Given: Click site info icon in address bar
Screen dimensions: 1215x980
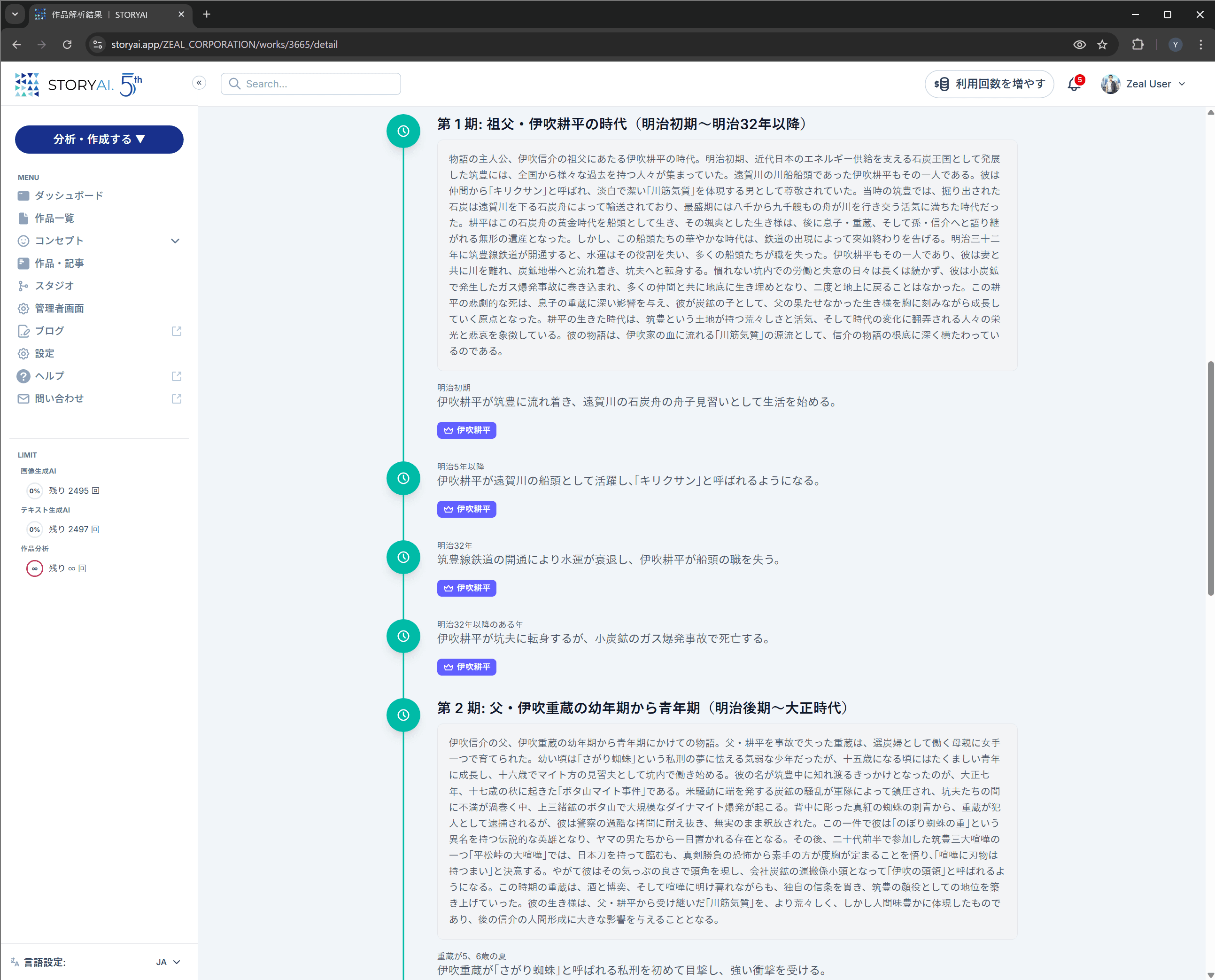Looking at the screenshot, I should coord(98,45).
